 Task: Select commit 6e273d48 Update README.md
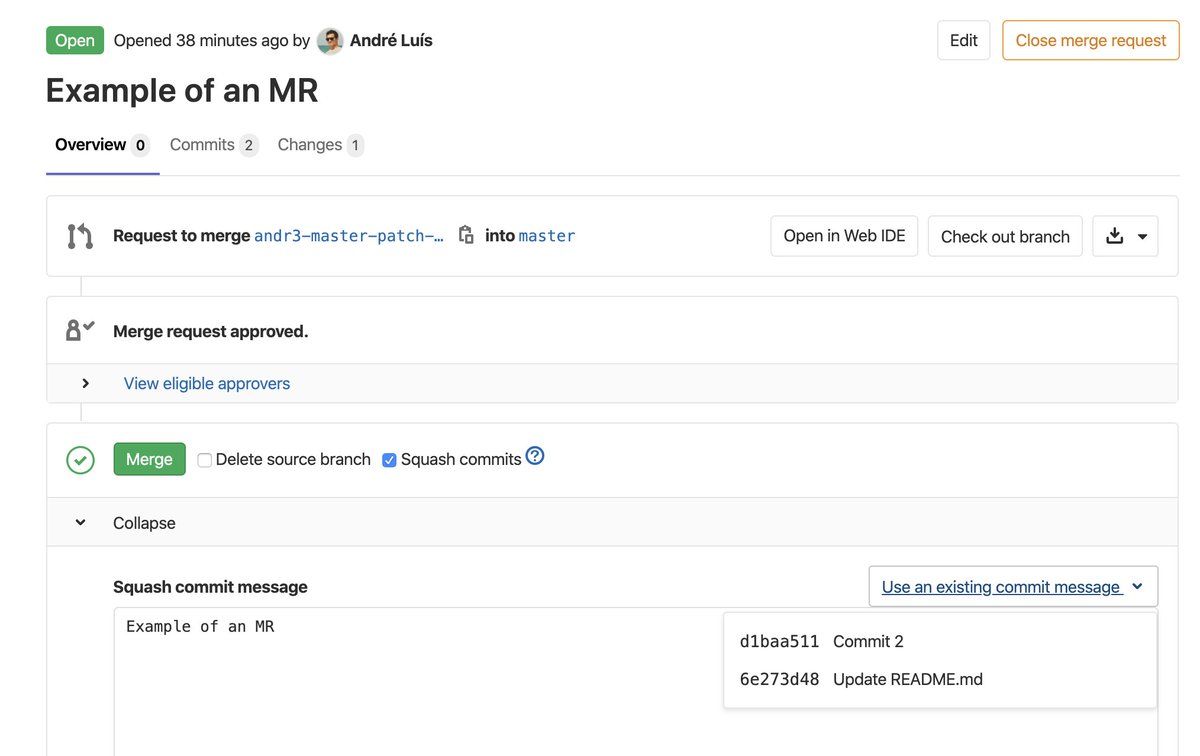click(x=908, y=680)
